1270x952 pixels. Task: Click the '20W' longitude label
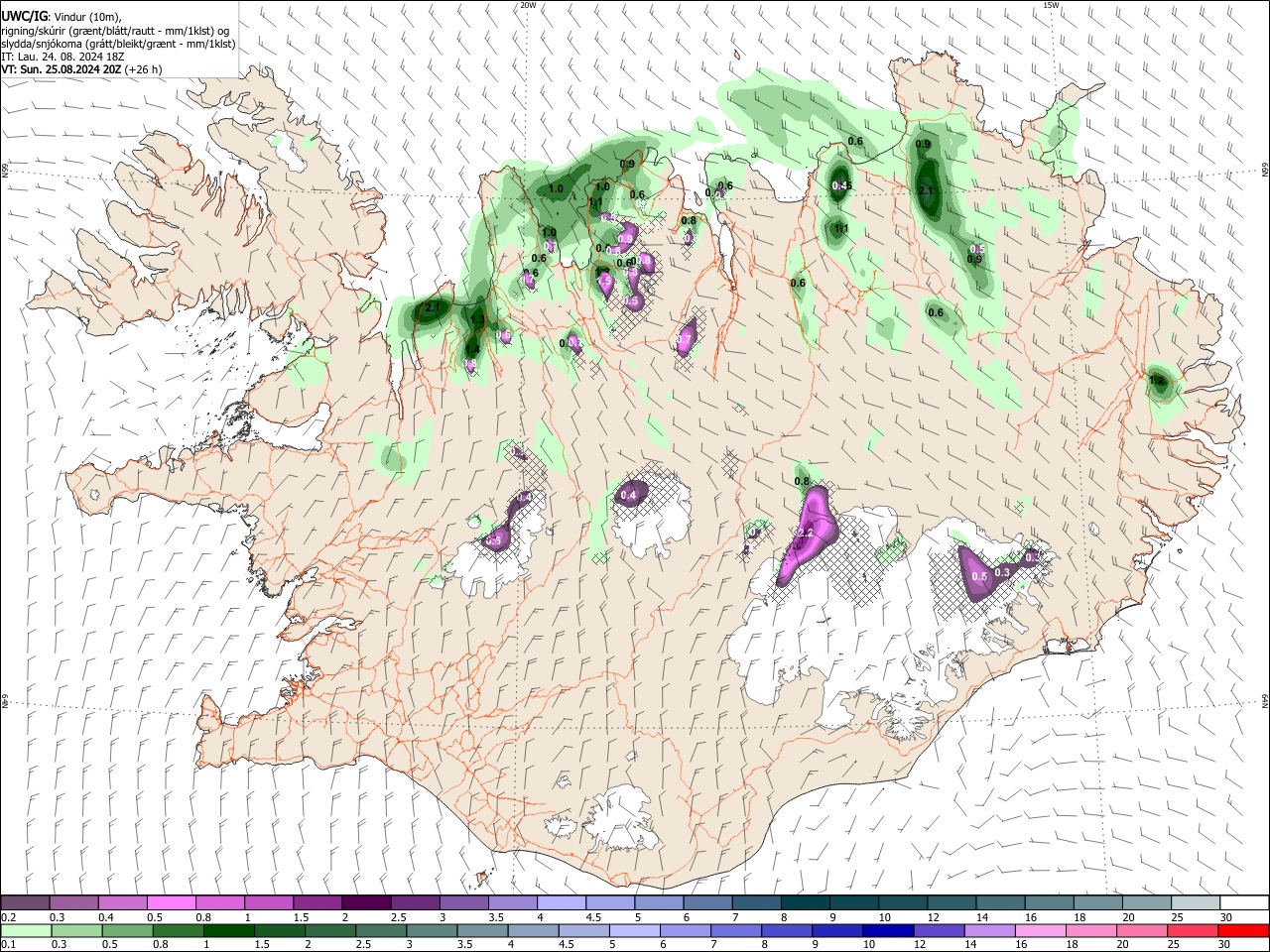pyautogui.click(x=528, y=5)
